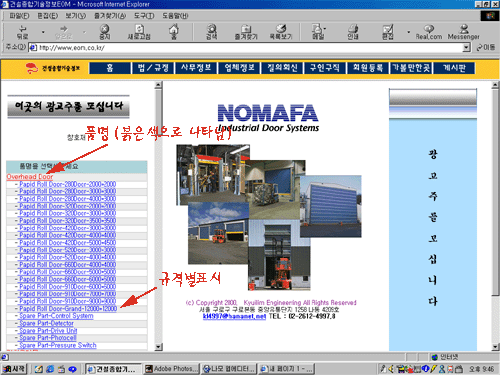Open the Search toolbar icon
This screenshot has height=375, width=500.
(211, 32)
